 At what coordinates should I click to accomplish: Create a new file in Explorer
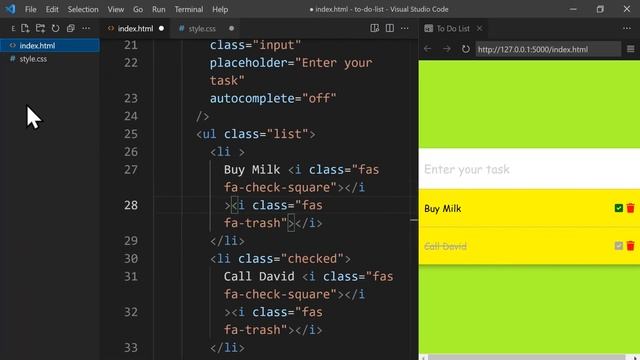tap(25, 28)
